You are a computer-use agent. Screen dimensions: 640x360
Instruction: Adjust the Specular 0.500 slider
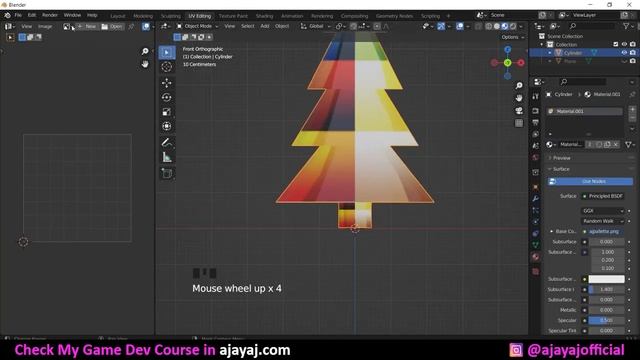pyautogui.click(x=607, y=320)
